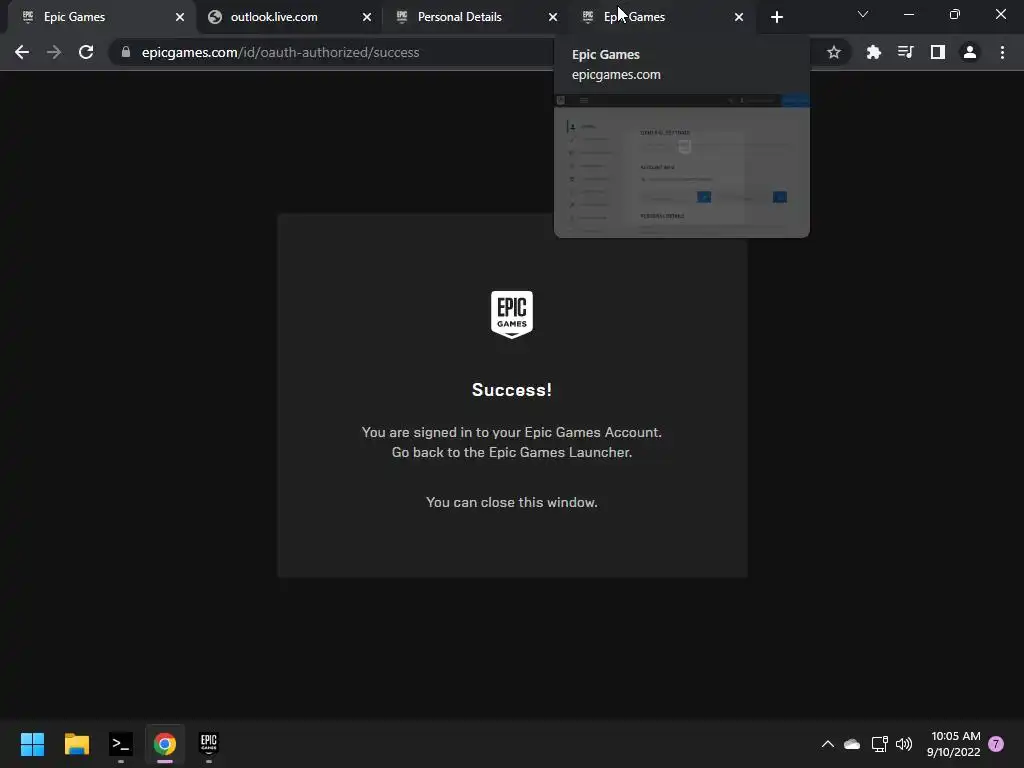Open the terminal app in the taskbar

point(121,744)
